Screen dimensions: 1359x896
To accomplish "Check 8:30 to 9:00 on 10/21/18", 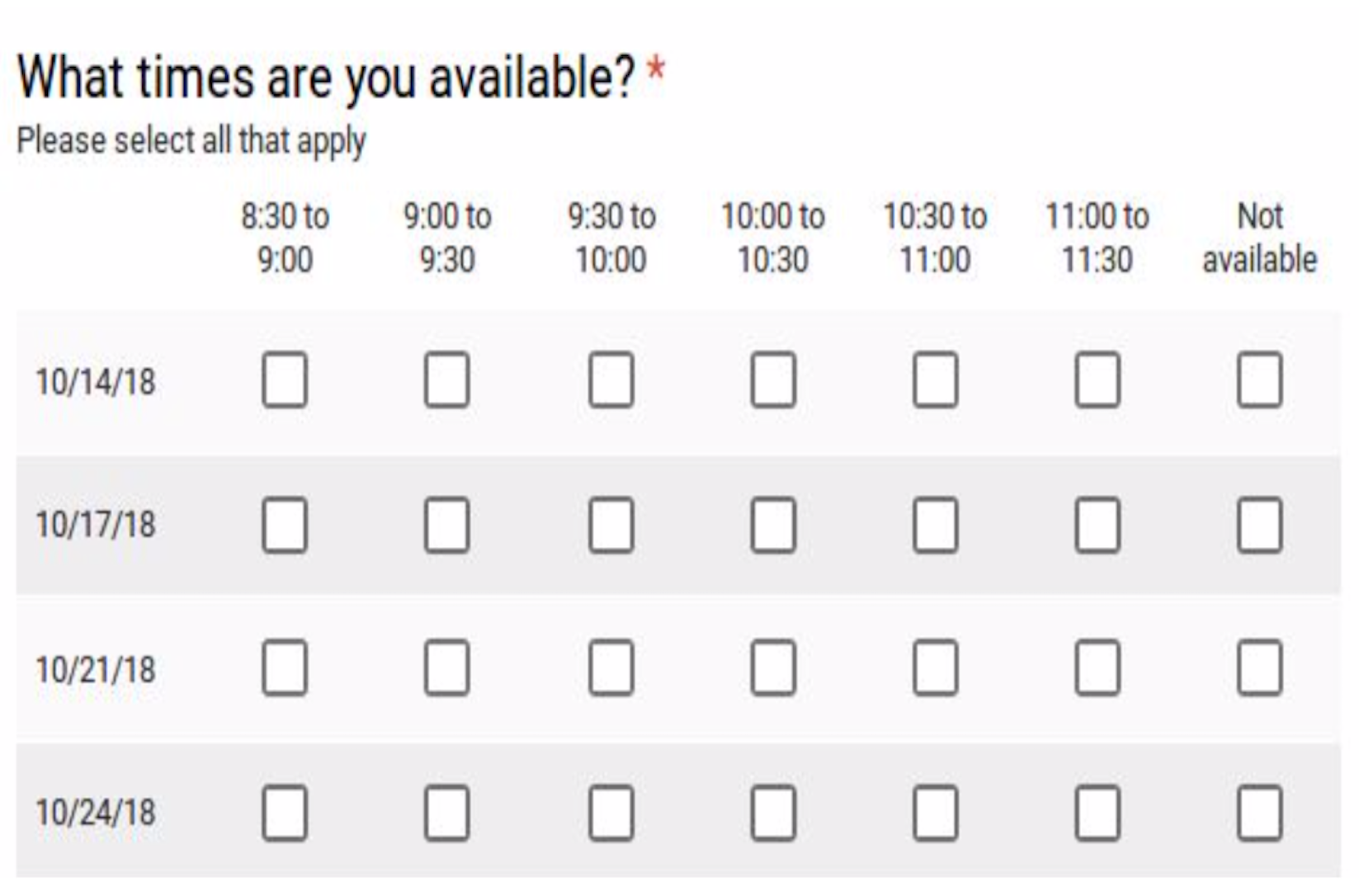I will point(285,668).
